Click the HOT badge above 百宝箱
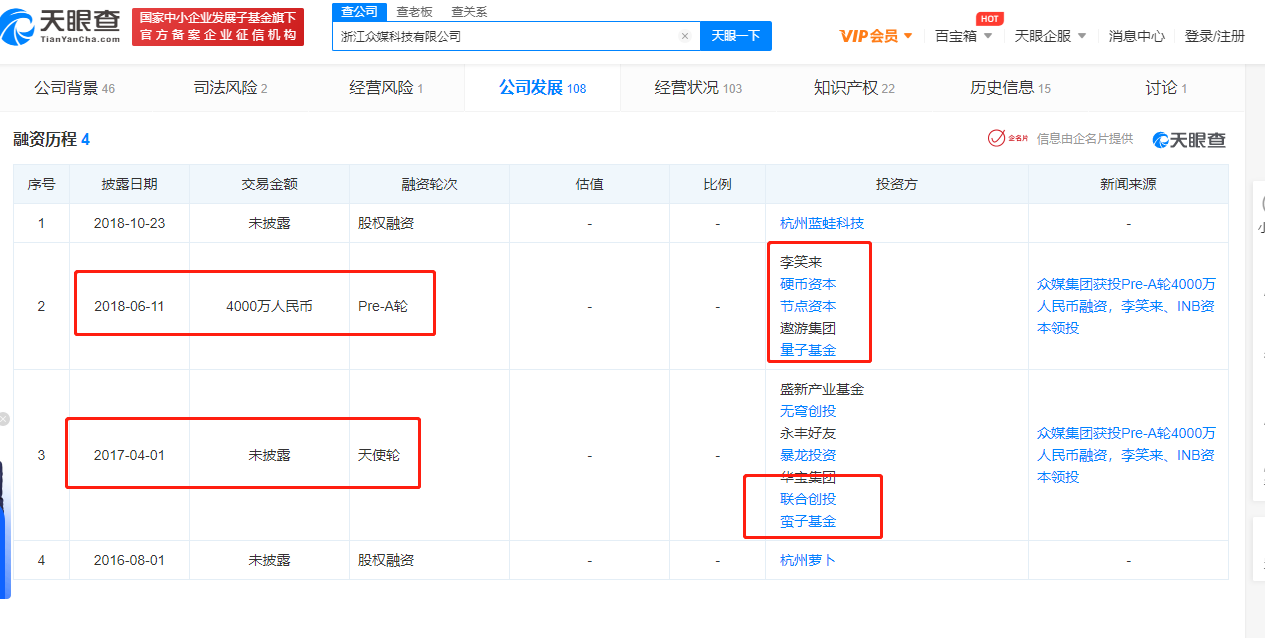1265x638 pixels. tap(988, 17)
